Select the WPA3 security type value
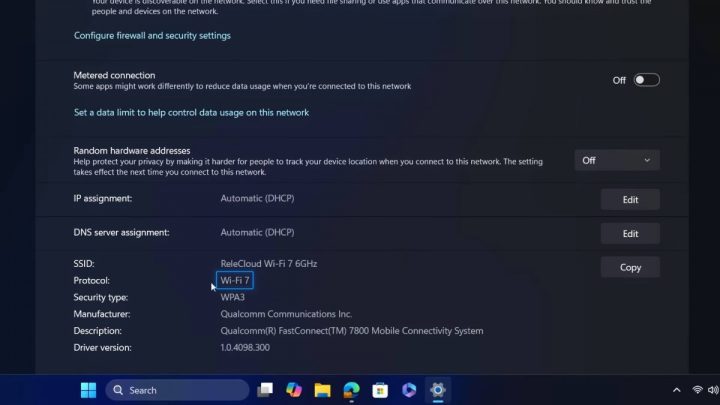 click(x=232, y=297)
